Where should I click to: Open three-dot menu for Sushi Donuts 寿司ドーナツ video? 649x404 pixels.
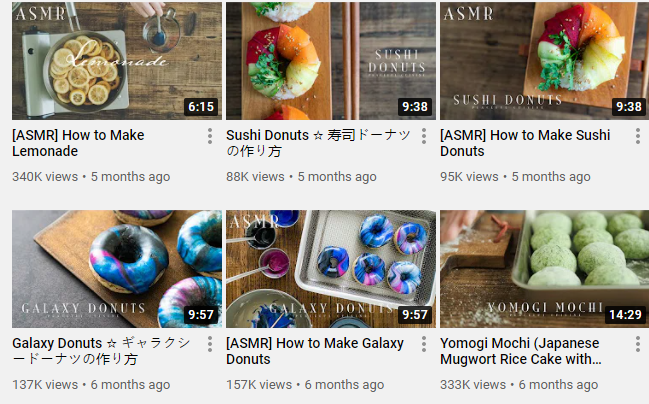424,136
